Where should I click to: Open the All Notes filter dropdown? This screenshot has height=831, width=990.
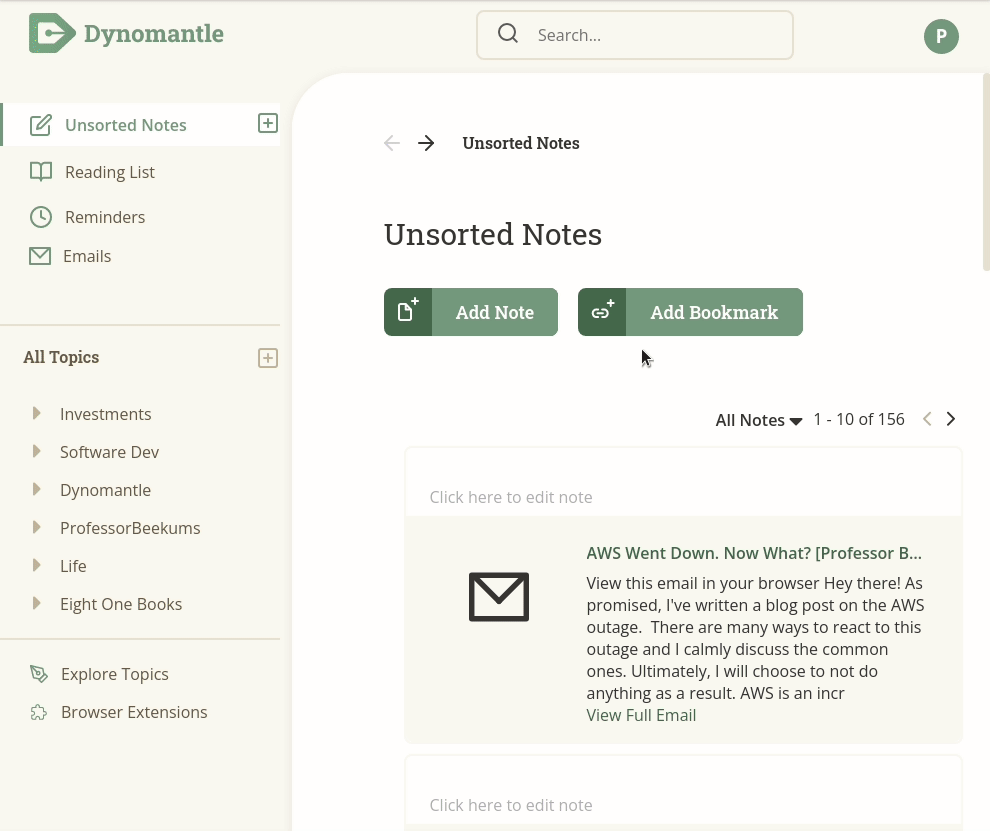coord(758,420)
